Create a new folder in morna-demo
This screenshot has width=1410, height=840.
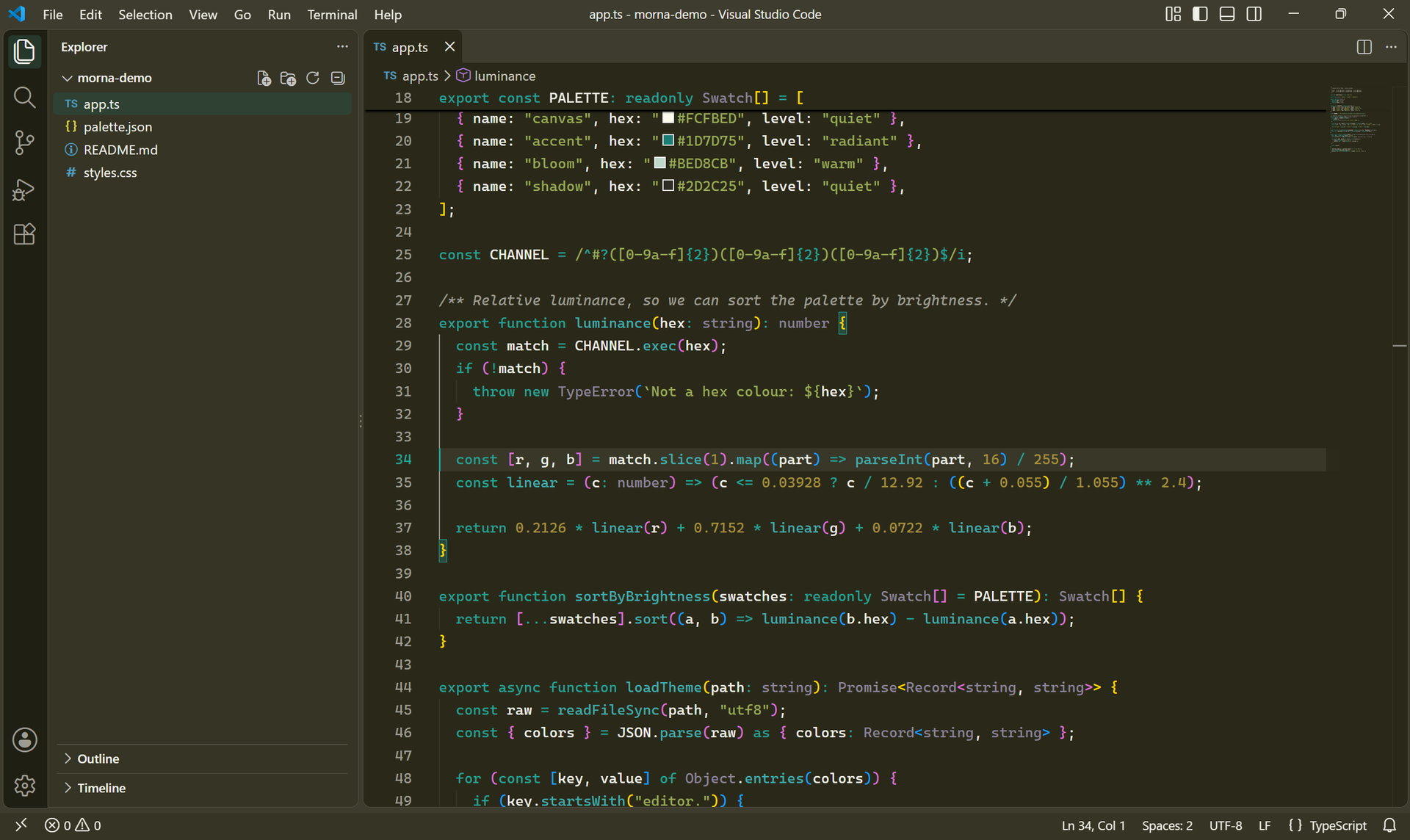[x=288, y=78]
